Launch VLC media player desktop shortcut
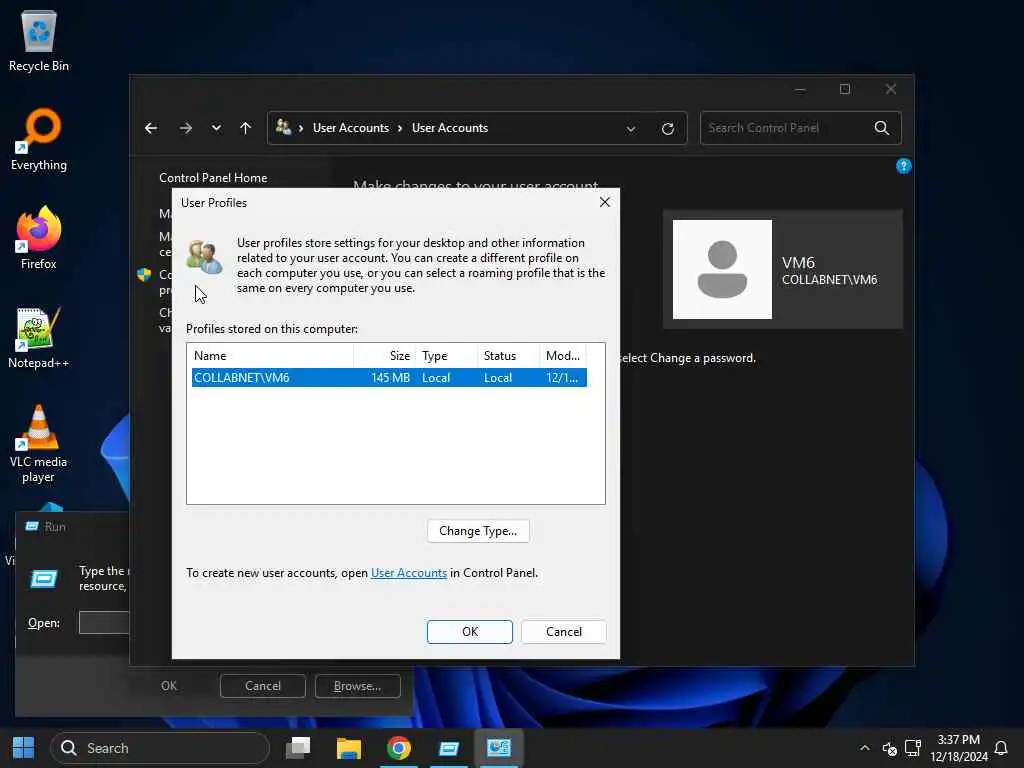The height and width of the screenshot is (768, 1024). [x=39, y=444]
